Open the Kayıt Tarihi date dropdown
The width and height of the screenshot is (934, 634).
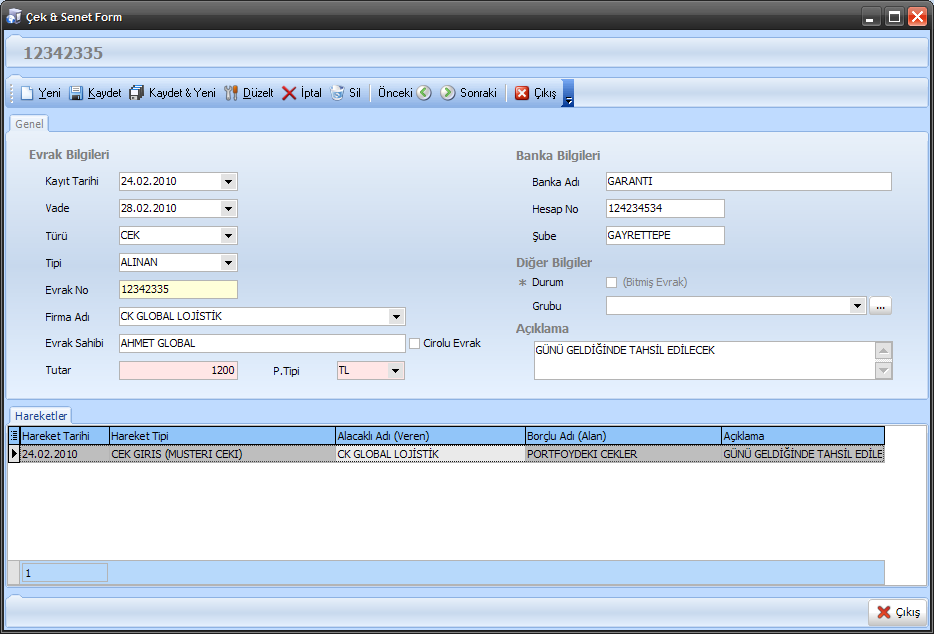pyautogui.click(x=228, y=182)
